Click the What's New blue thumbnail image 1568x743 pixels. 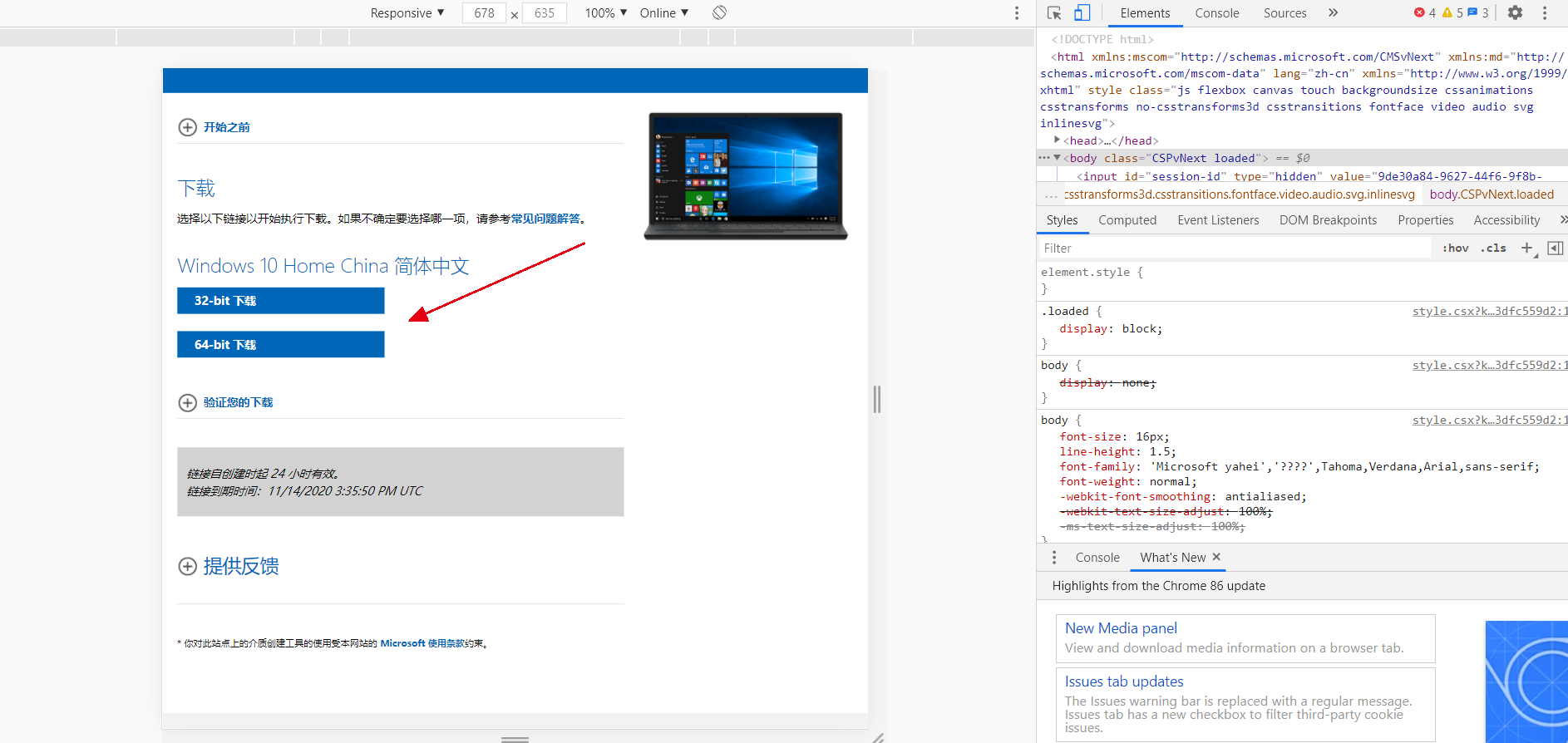point(1526,681)
